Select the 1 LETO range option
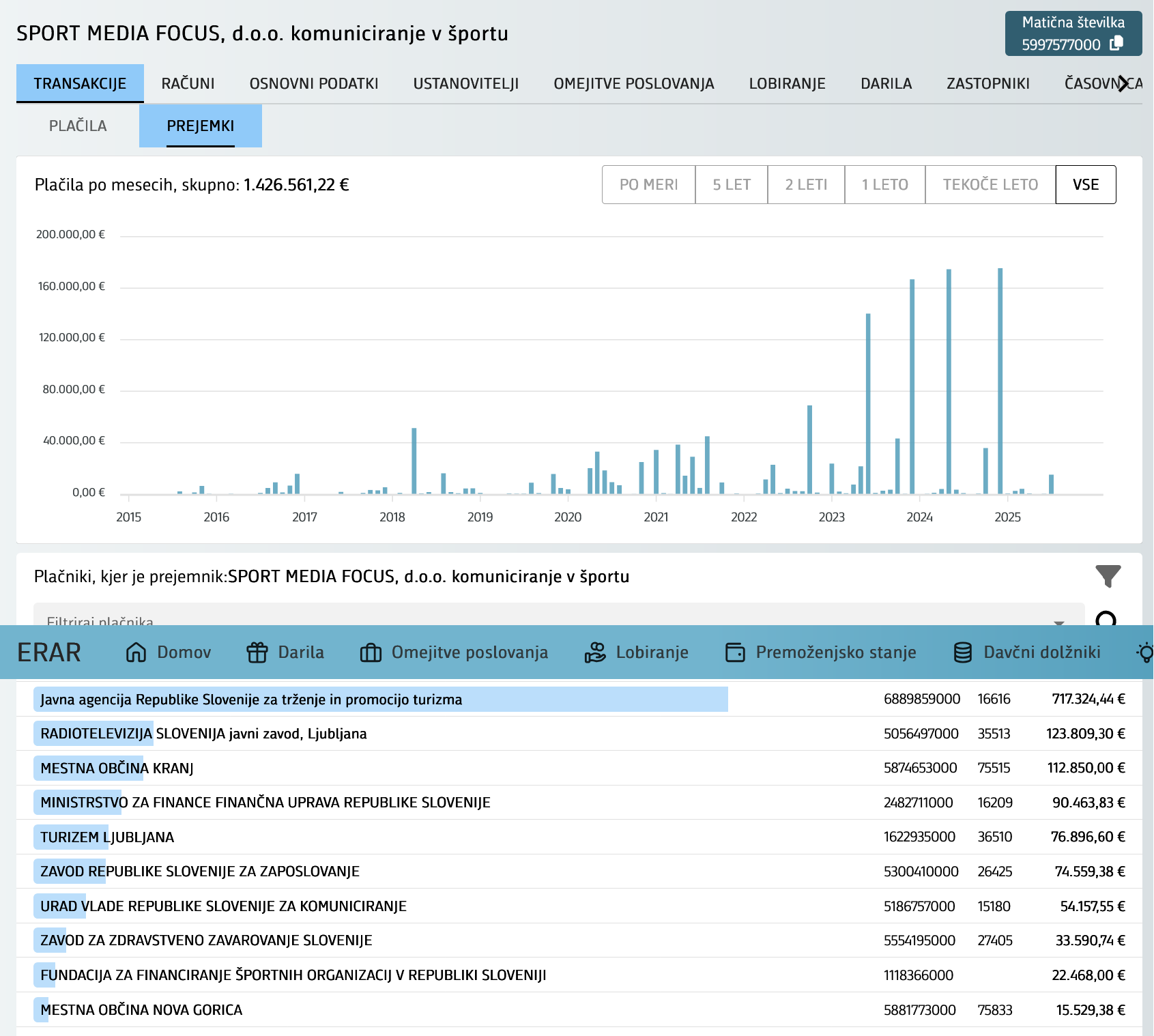This screenshot has height=1036, width=1154. [x=885, y=184]
